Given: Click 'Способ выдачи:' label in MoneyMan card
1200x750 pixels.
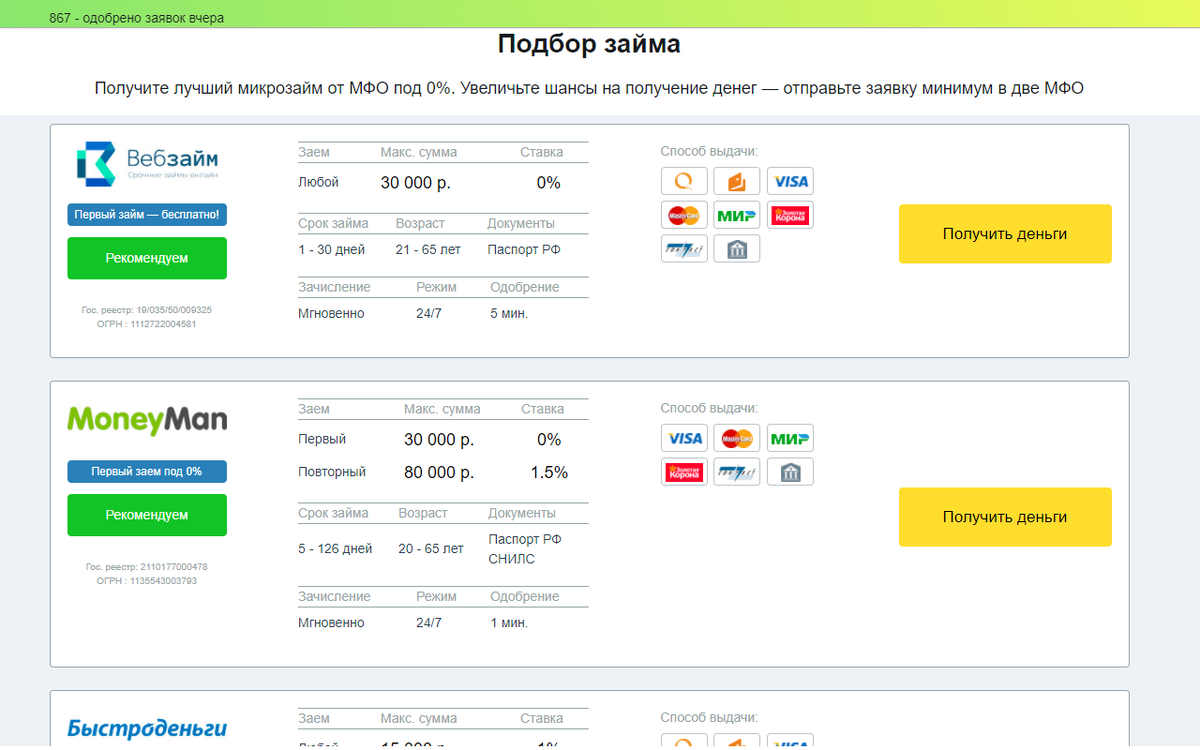Looking at the screenshot, I should tap(709, 408).
